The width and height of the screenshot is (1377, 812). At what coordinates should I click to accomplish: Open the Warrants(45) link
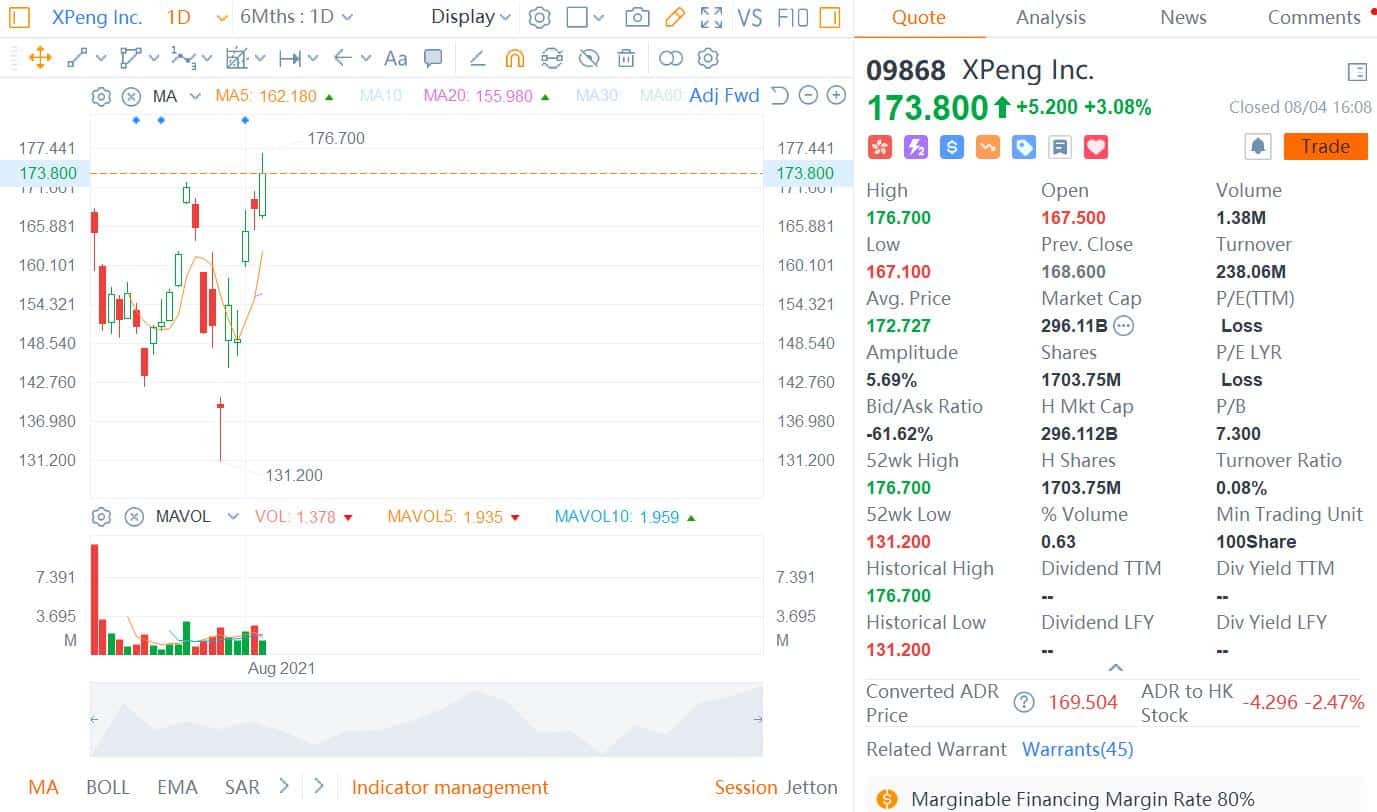1078,749
